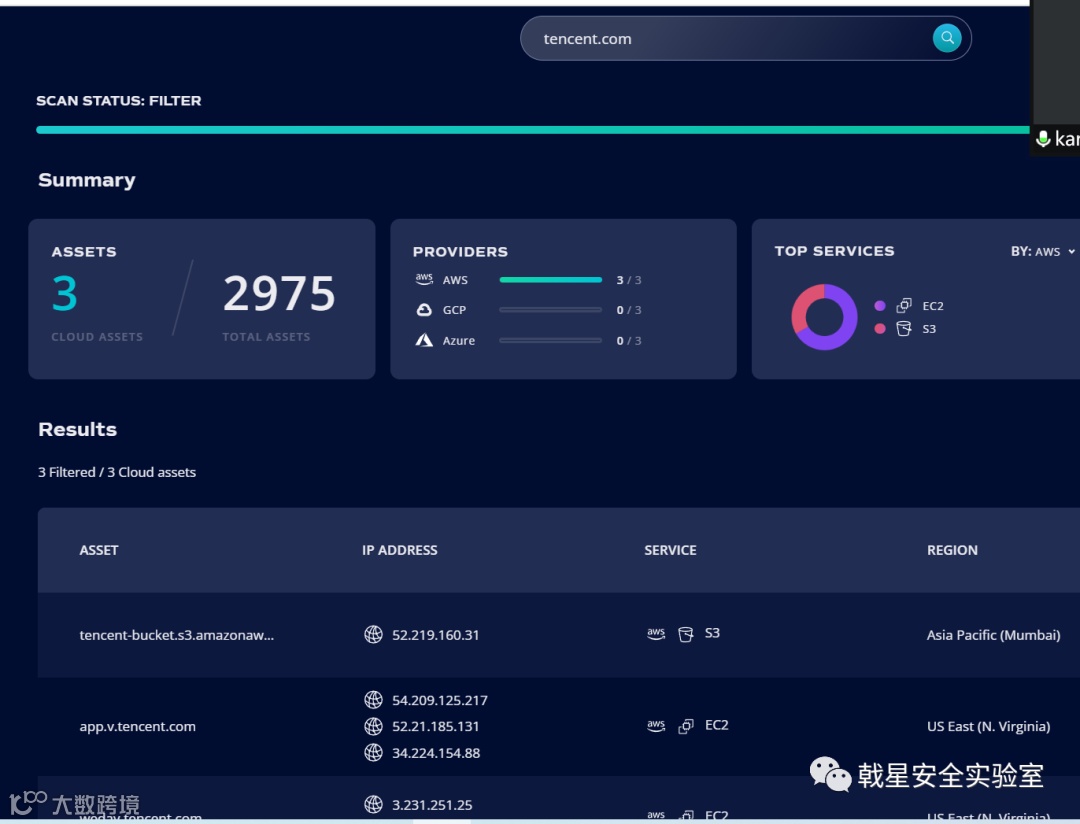
Task: Click the US East (N. Virginia) cell for app.v.tencent.com
Action: tap(988, 726)
